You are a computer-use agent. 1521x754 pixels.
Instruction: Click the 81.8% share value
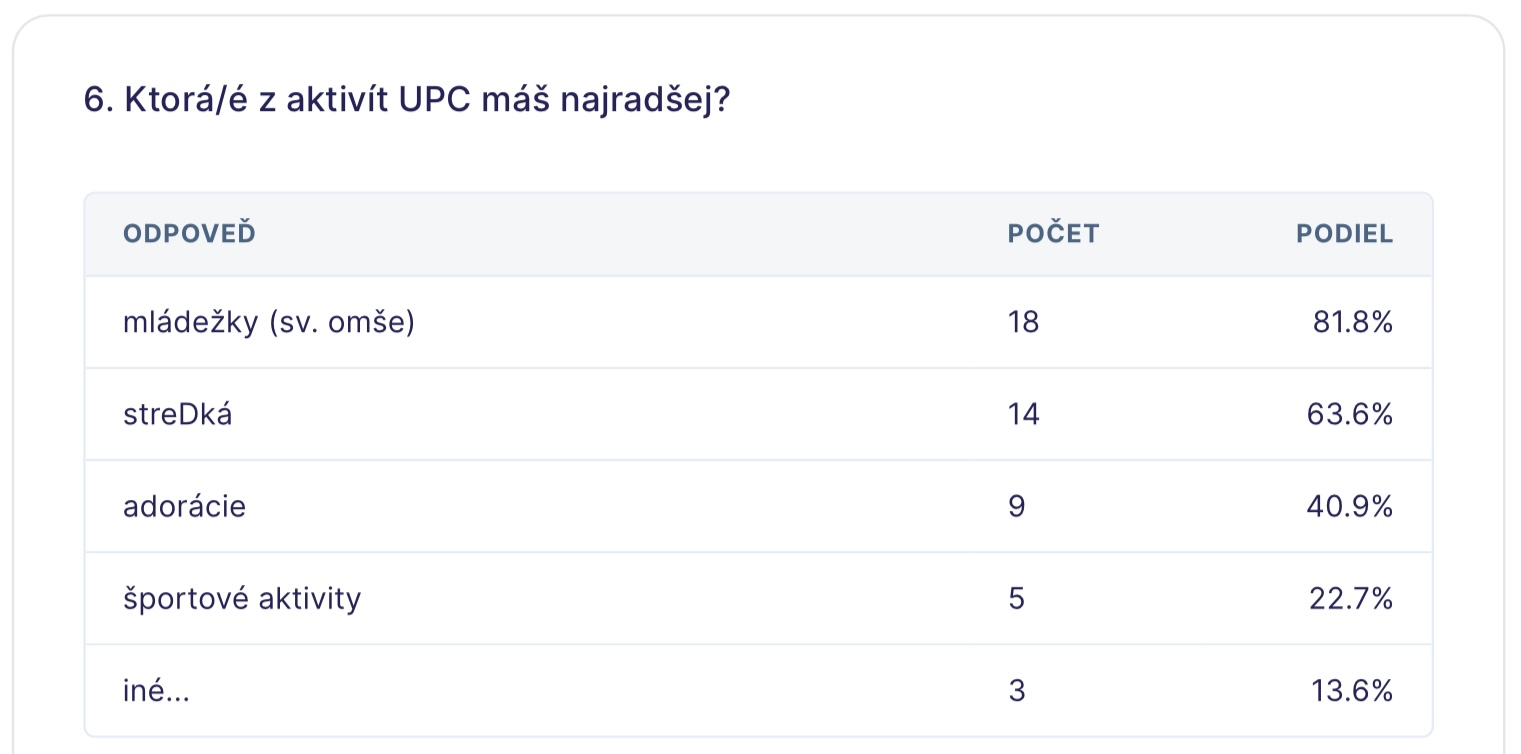[x=1352, y=323]
